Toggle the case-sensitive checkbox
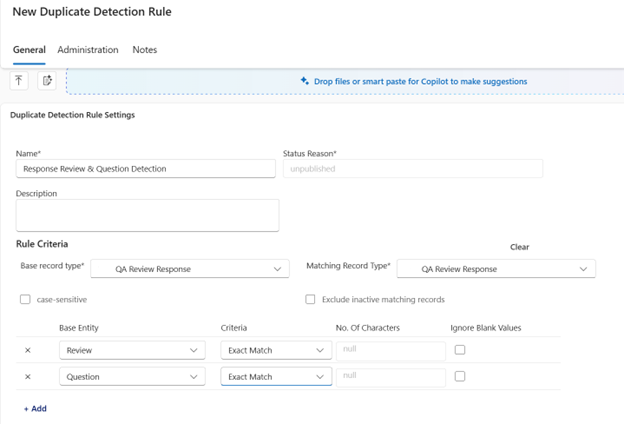This screenshot has width=624, height=424. click(x=25, y=299)
